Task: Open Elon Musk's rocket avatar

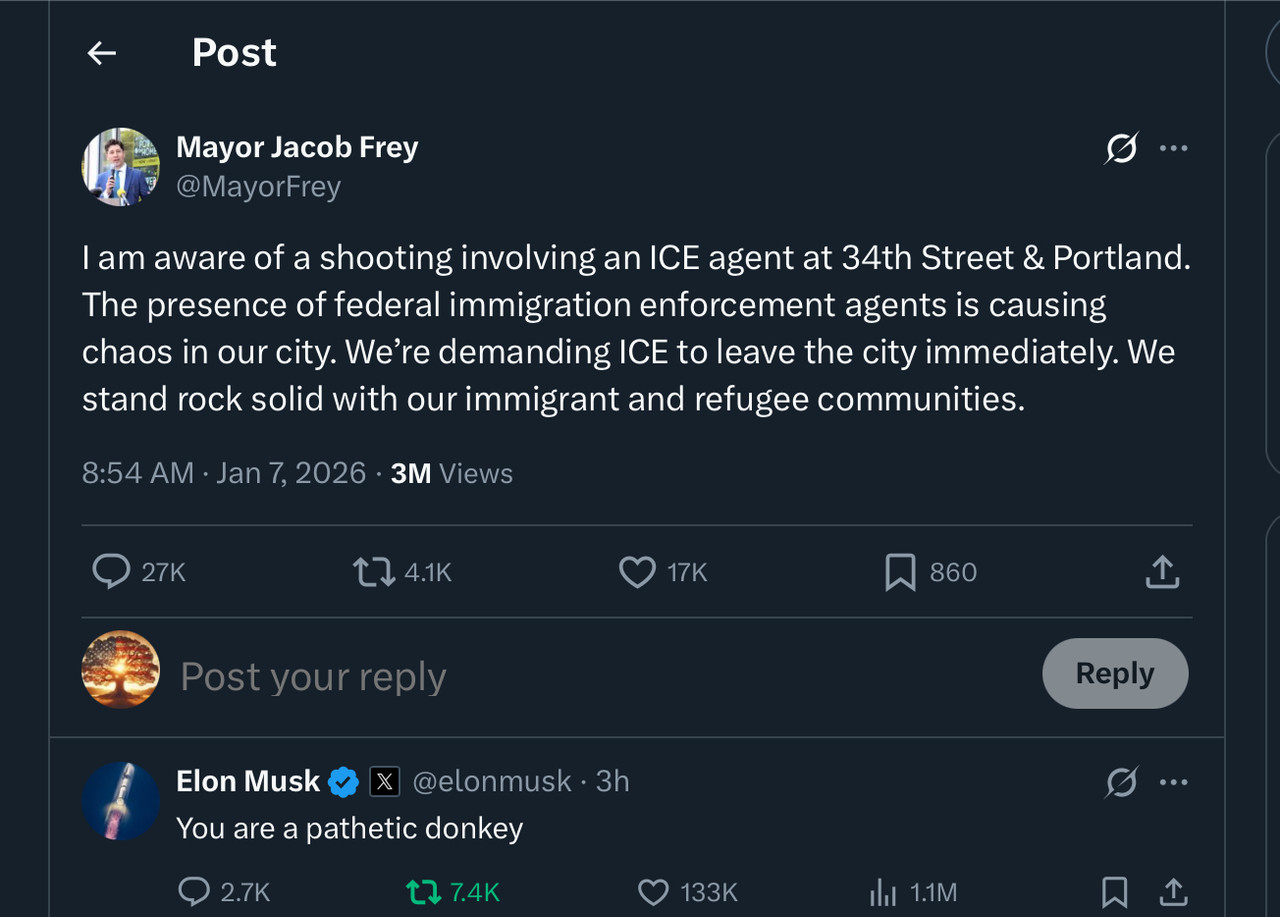Action: (121, 801)
